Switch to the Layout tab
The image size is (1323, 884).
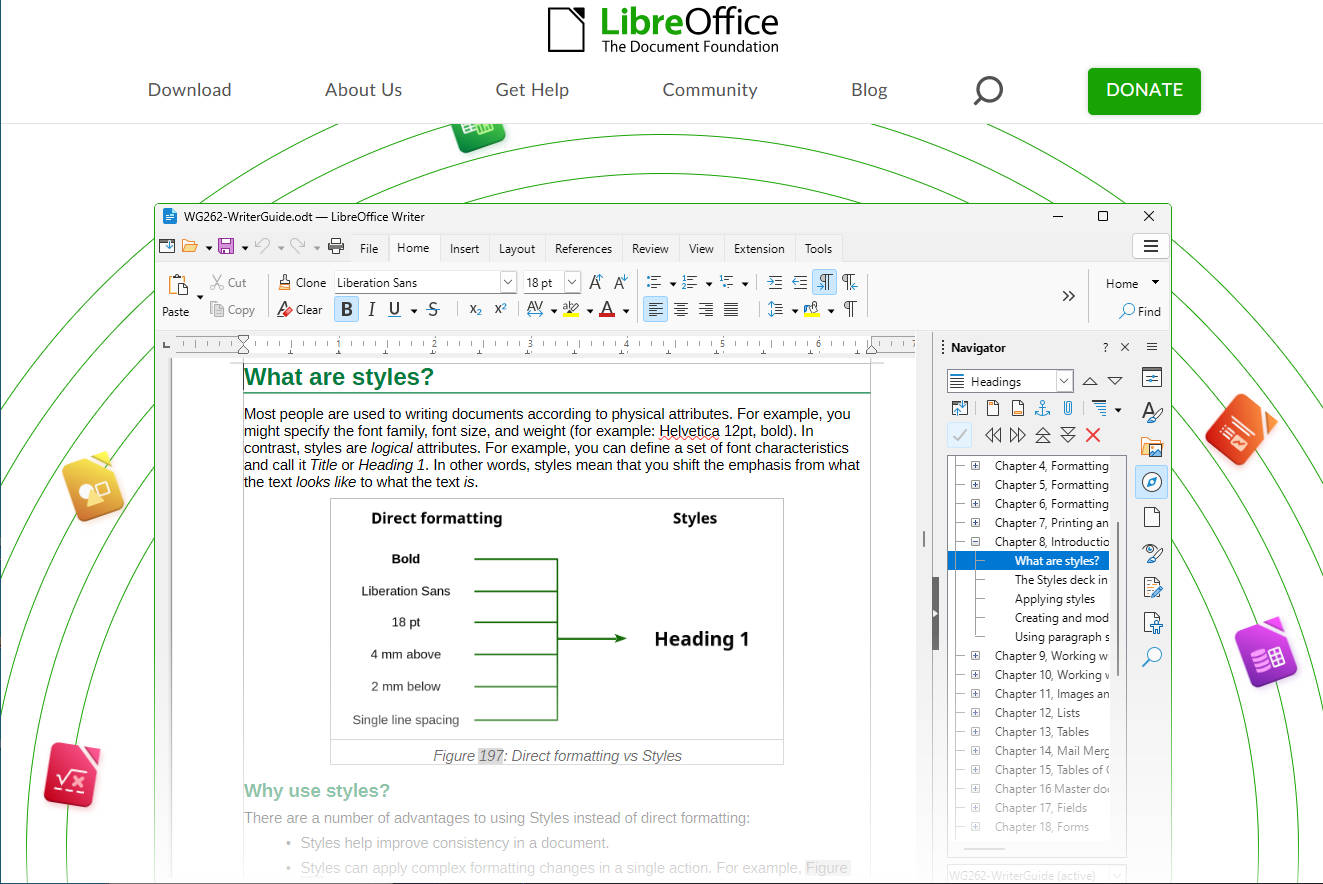(x=517, y=249)
